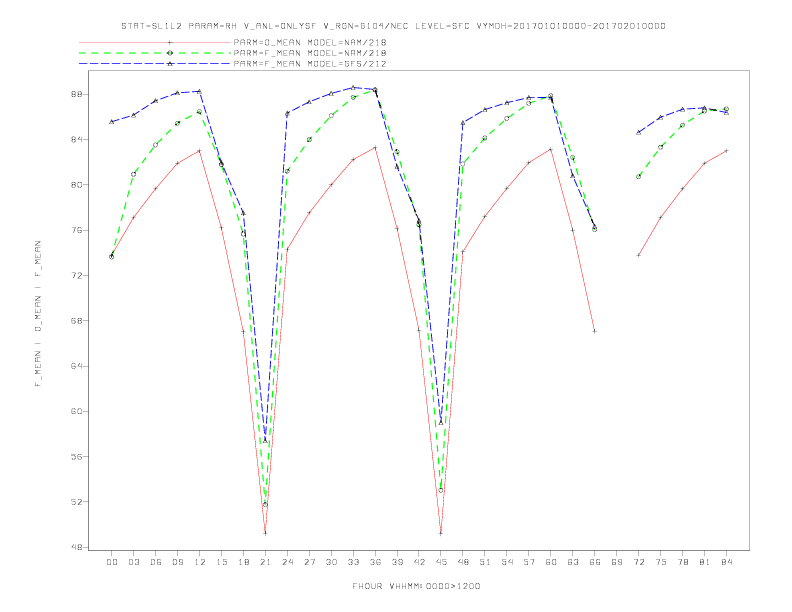Select the legend entry PARM=F_MEAN MODEL=GFS/212
The width and height of the screenshot is (792, 612).
click(x=310, y=64)
